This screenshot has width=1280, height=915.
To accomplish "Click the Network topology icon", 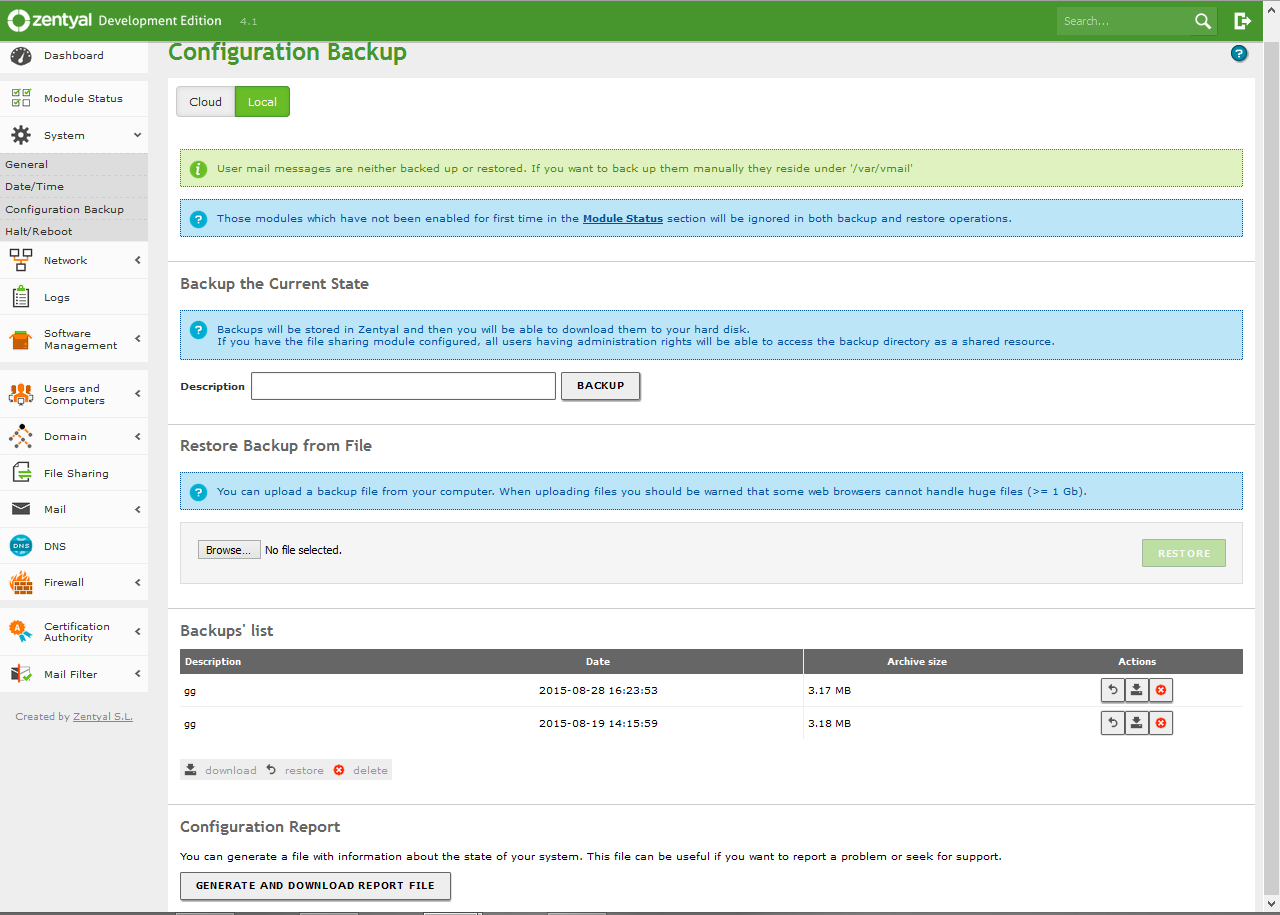I will click(21, 260).
